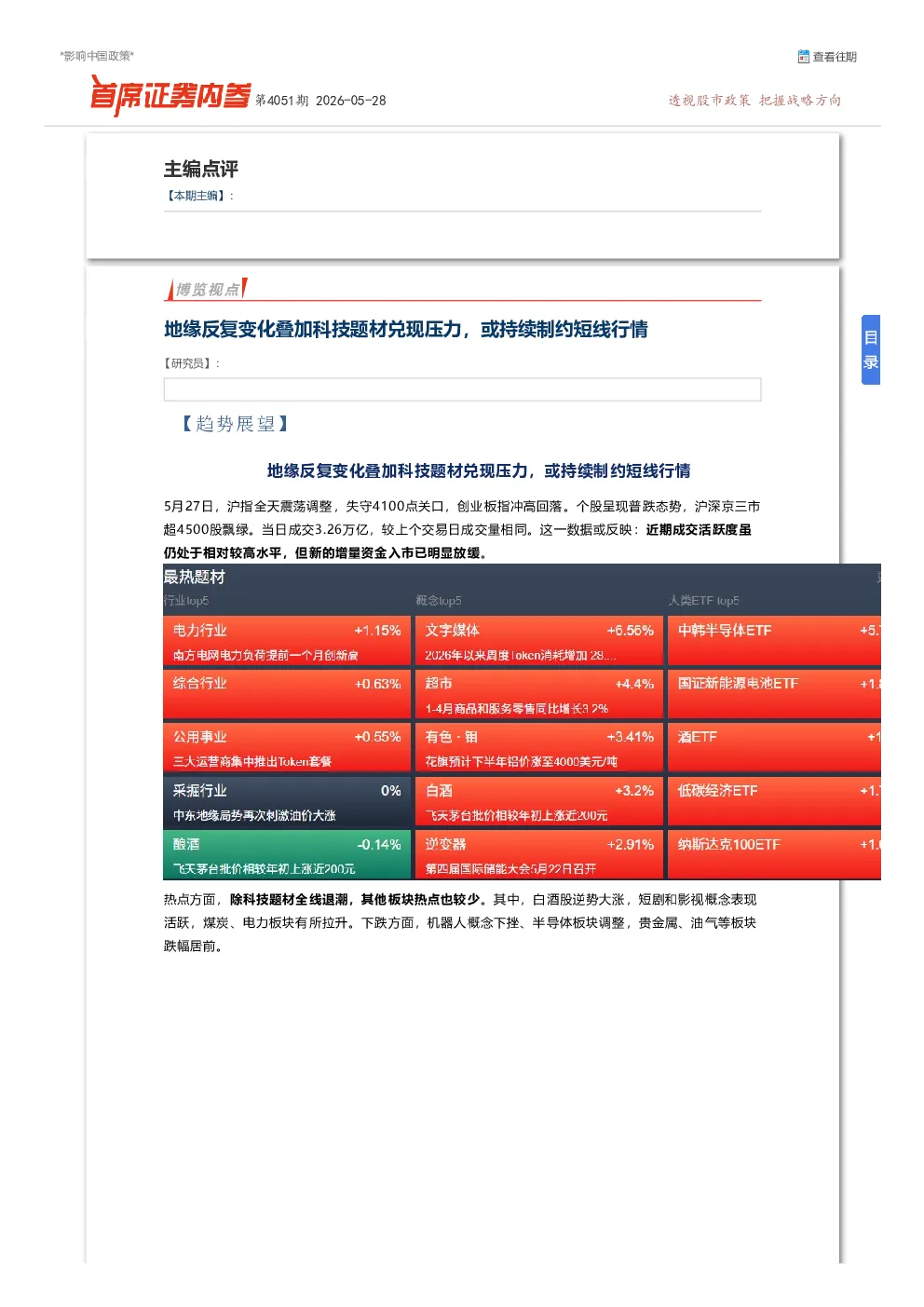Open the 白酒 +3.2% concept tile
This screenshot has height=1307, width=924.
coord(539,802)
